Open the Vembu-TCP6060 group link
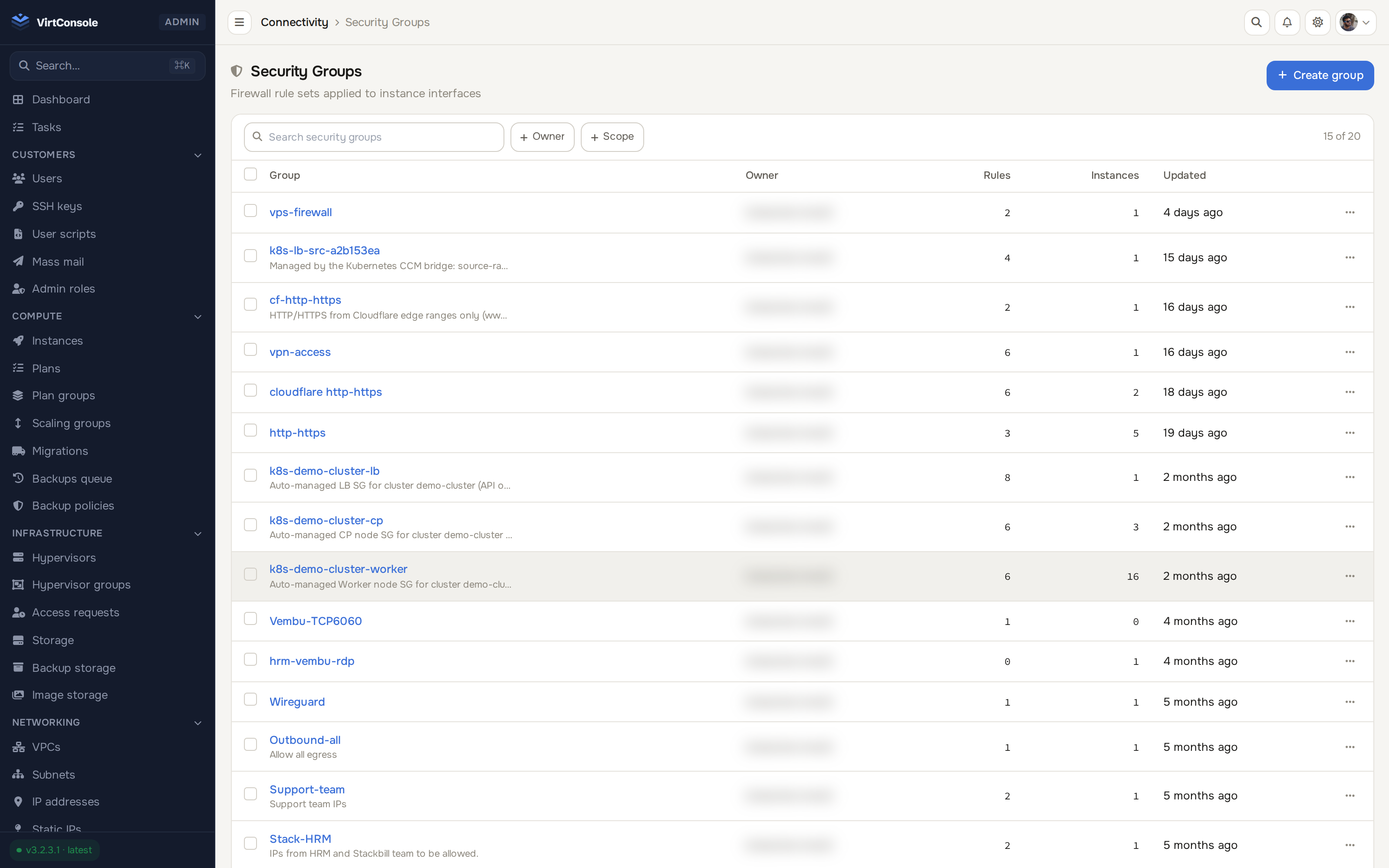 [x=315, y=621]
